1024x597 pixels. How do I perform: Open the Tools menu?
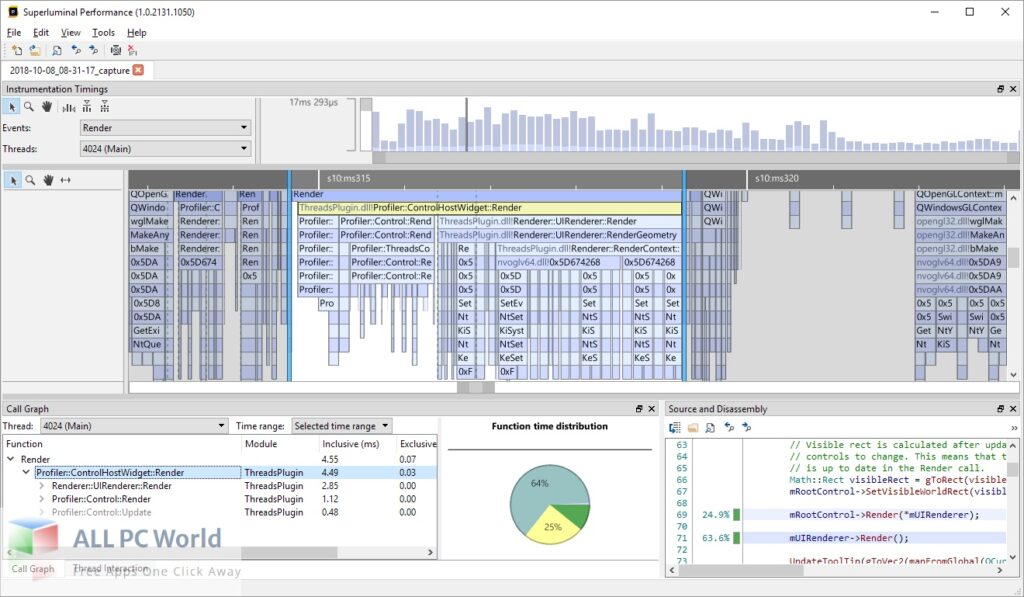point(103,32)
